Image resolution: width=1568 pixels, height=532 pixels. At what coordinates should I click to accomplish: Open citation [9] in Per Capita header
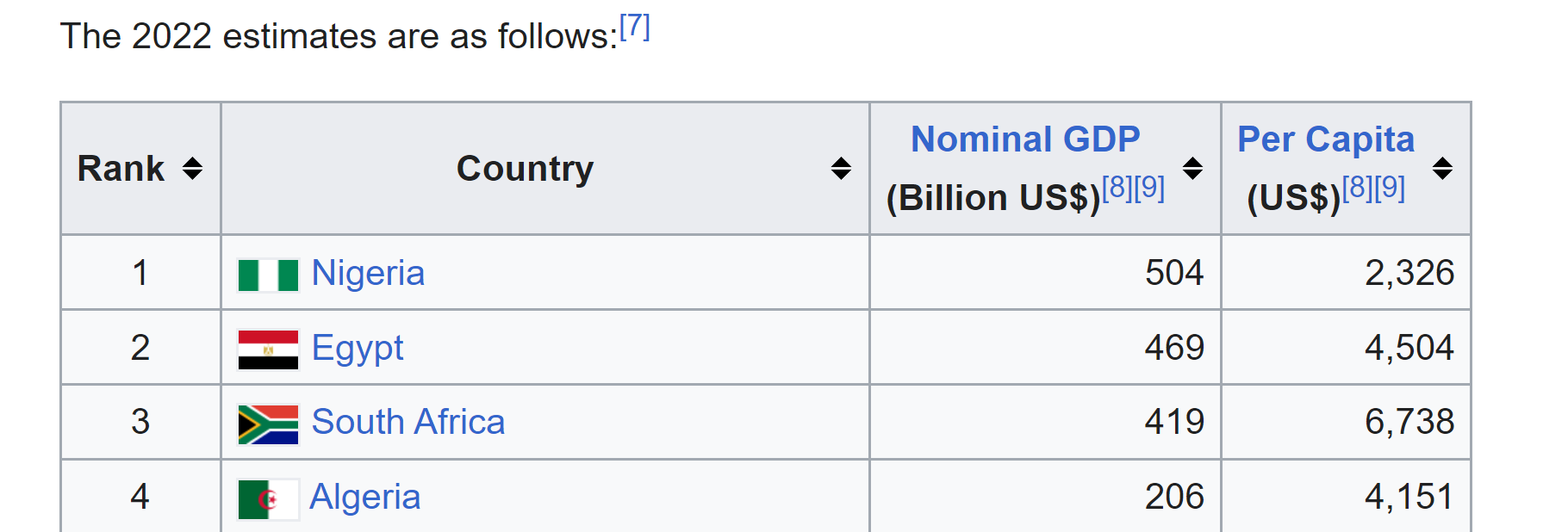coord(1390,187)
